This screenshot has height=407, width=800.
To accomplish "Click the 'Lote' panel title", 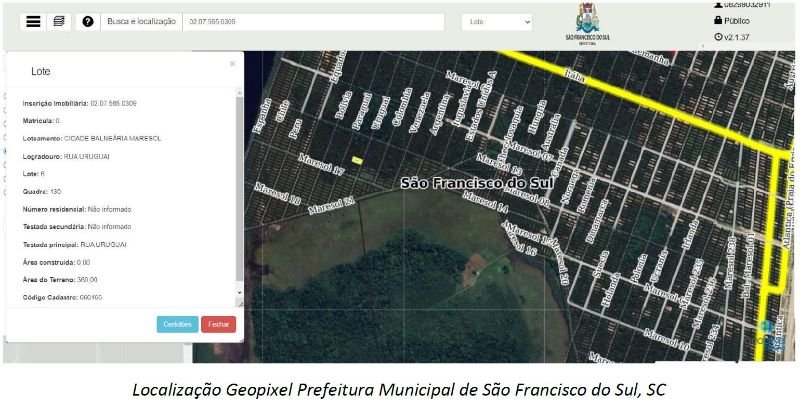I will [41, 71].
